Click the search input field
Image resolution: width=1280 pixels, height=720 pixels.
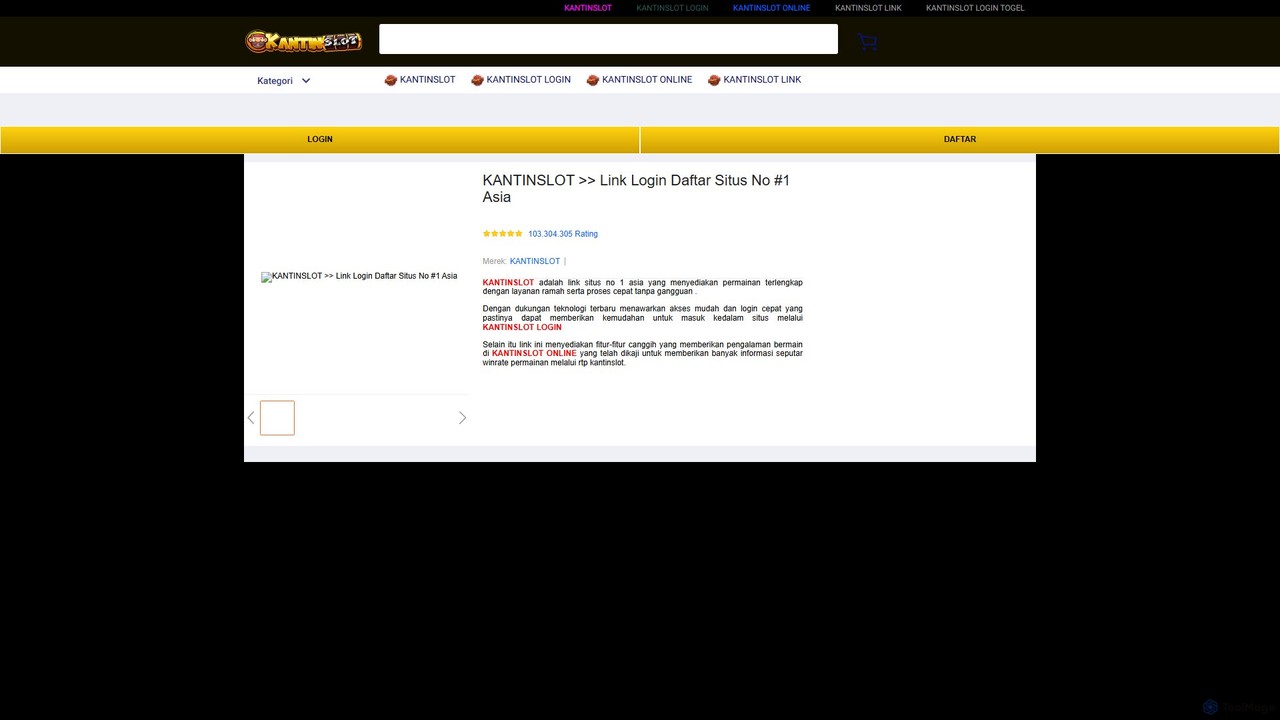click(x=608, y=39)
